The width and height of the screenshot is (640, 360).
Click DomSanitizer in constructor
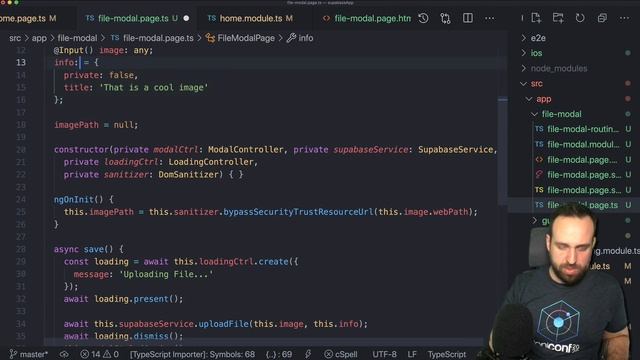(x=189, y=175)
